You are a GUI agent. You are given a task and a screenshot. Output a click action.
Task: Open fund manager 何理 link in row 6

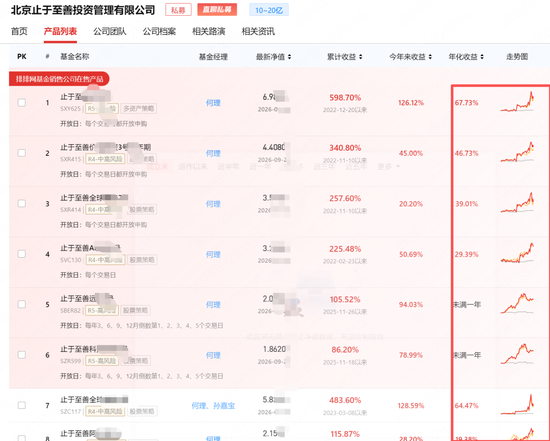(x=213, y=355)
